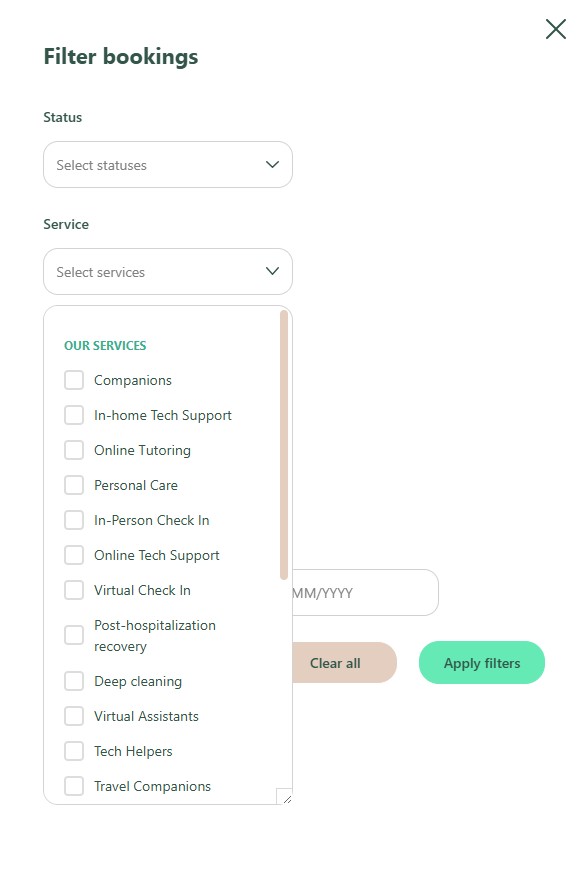Screen dimensions: 586x886
Task: Check the Tech Helpers option
Action: 74,752
